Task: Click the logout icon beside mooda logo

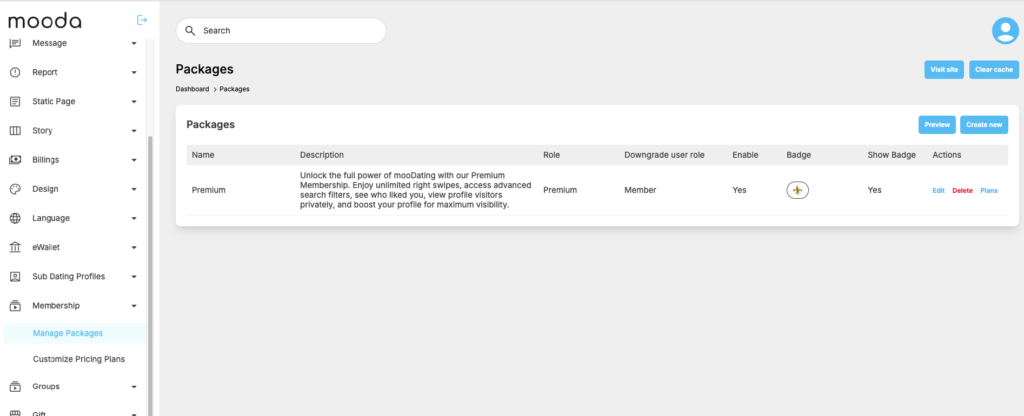Action: click(x=141, y=20)
